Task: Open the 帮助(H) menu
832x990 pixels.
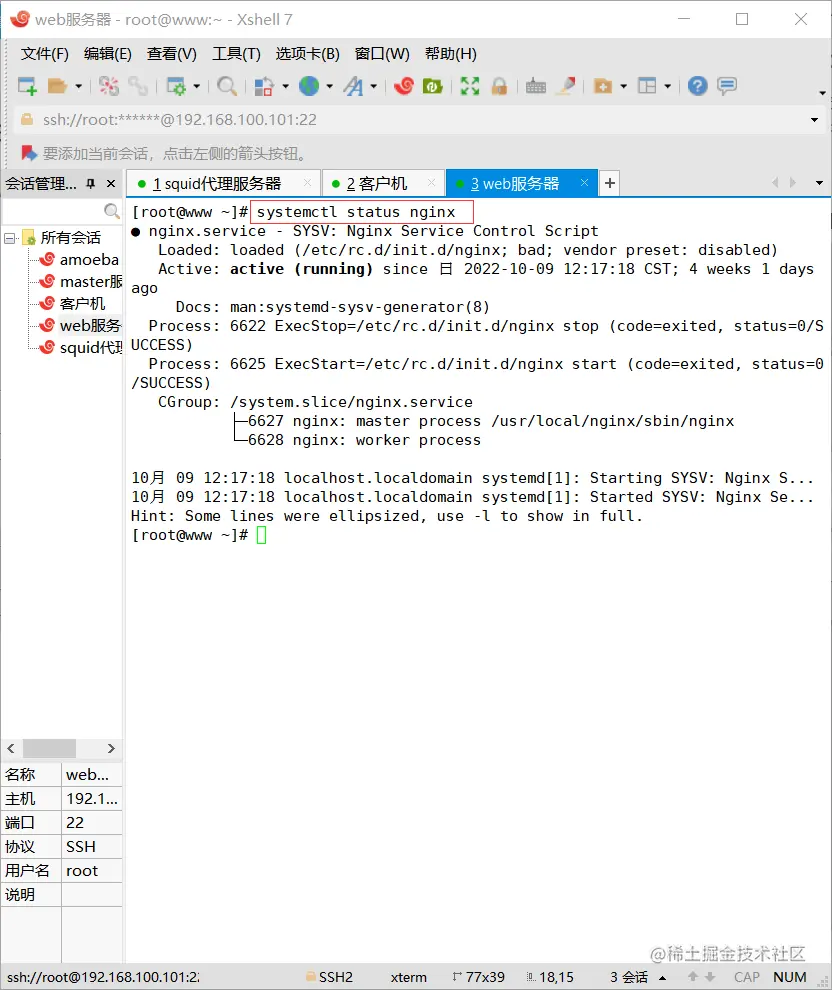Action: point(451,54)
